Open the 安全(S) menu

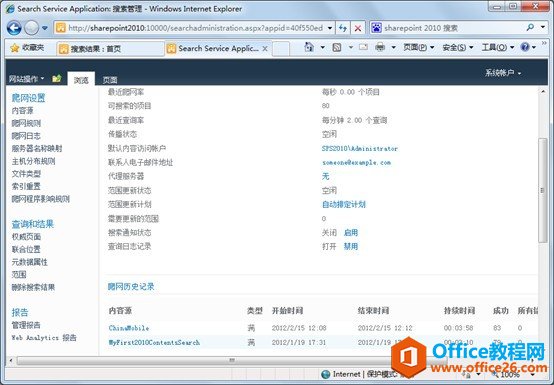(458, 48)
